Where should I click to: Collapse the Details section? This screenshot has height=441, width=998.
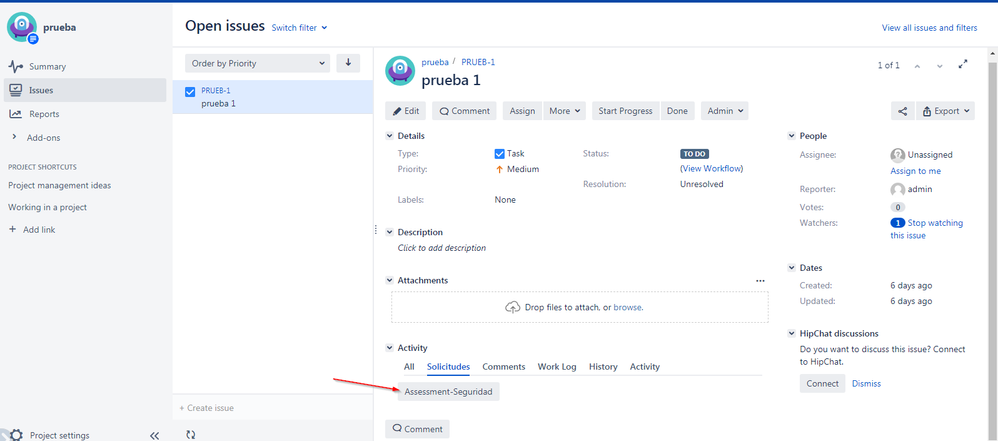pos(390,136)
